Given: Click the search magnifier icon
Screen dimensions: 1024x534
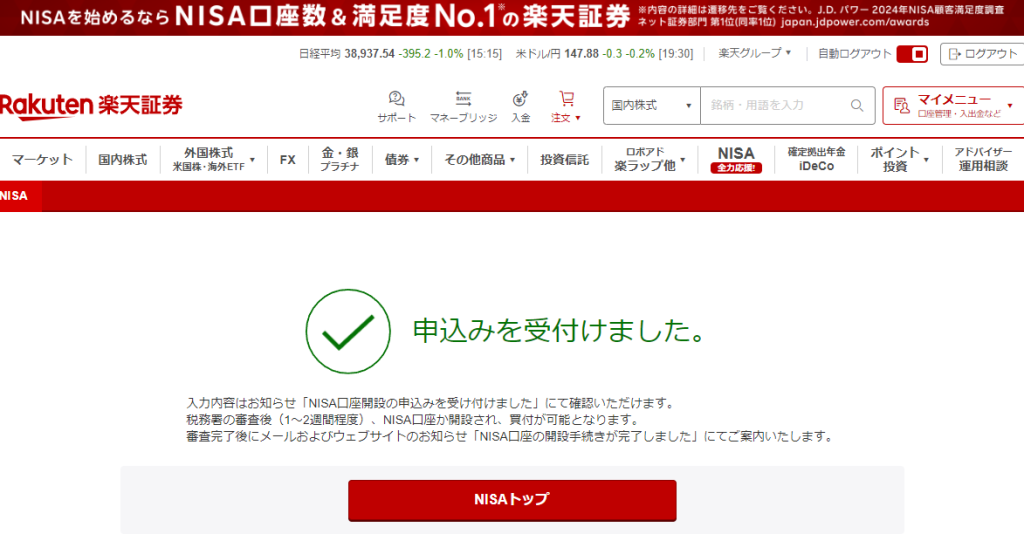Looking at the screenshot, I should 857,105.
